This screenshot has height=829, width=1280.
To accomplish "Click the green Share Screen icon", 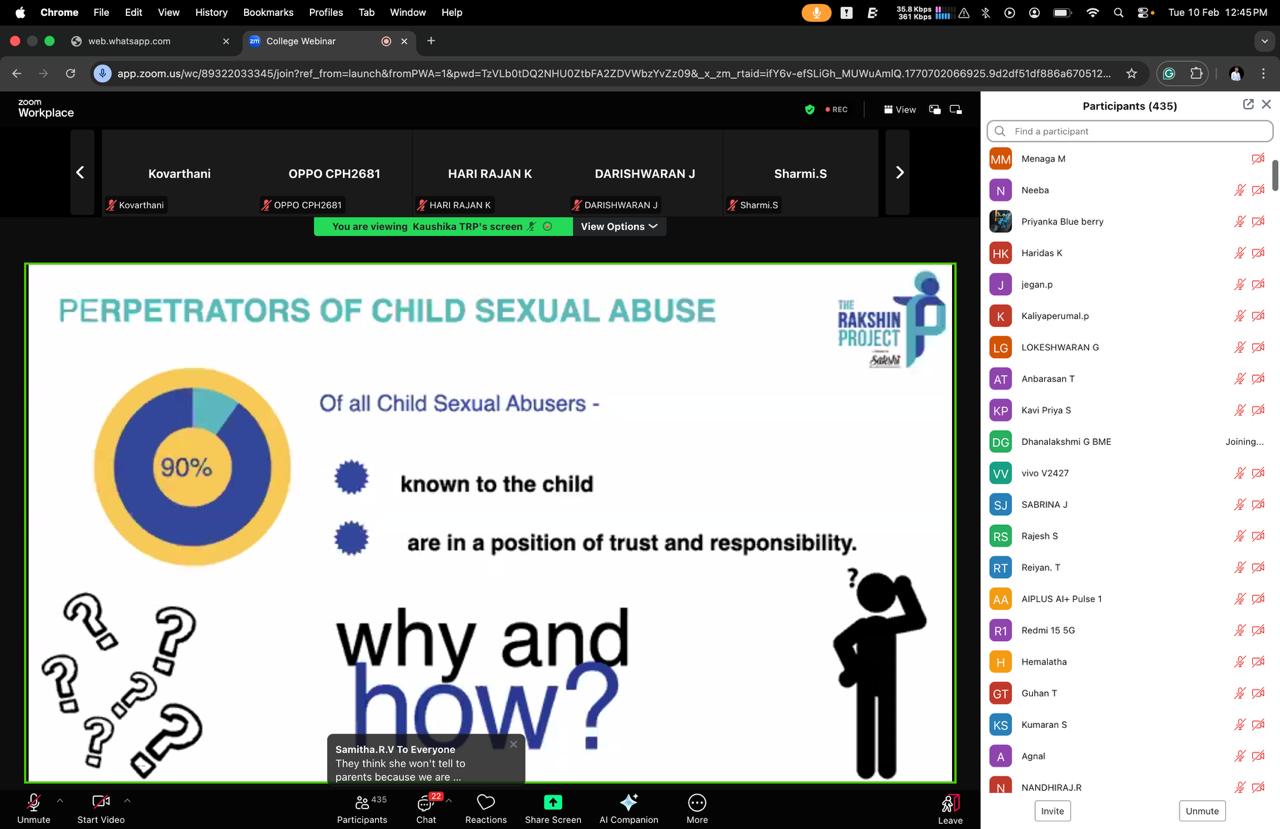I will pyautogui.click(x=552, y=802).
